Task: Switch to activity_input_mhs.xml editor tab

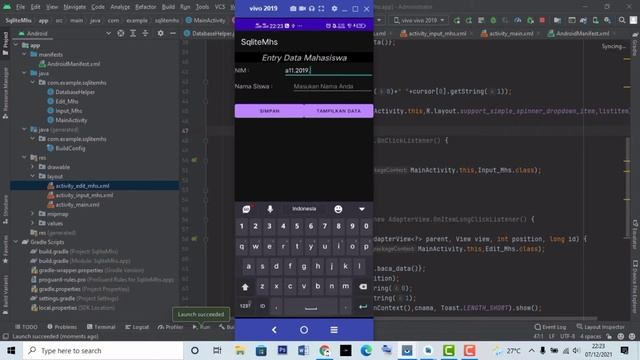Action: [433, 33]
